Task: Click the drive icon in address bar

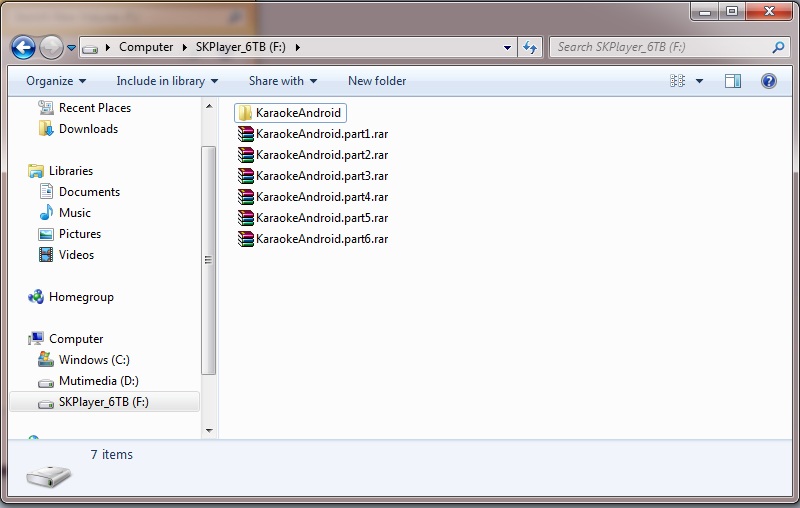Action: (90, 48)
